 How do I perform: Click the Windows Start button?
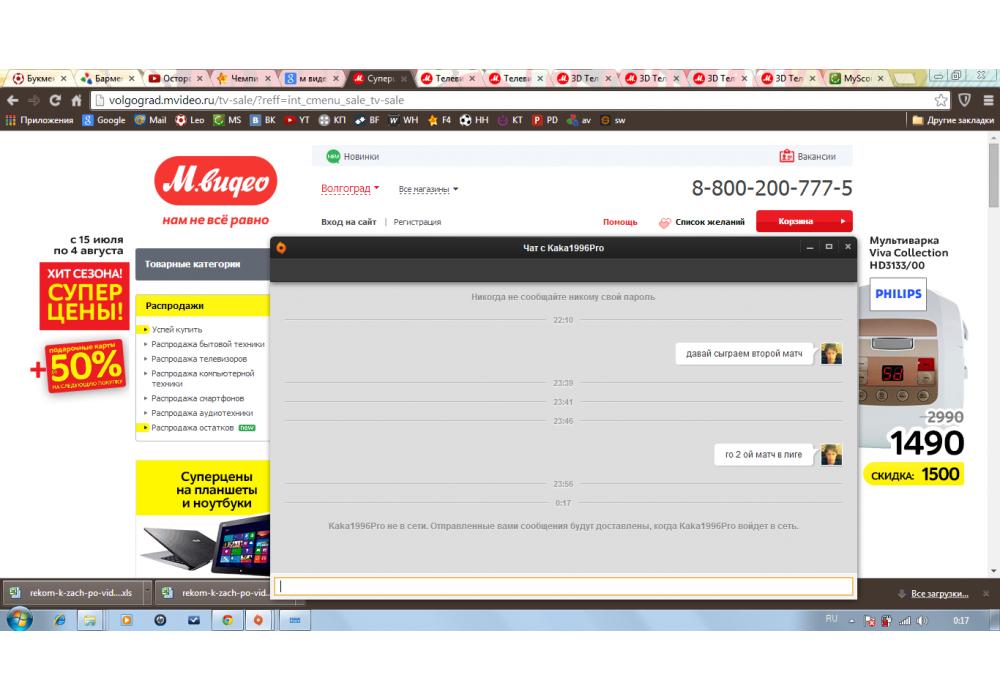pos(18,620)
